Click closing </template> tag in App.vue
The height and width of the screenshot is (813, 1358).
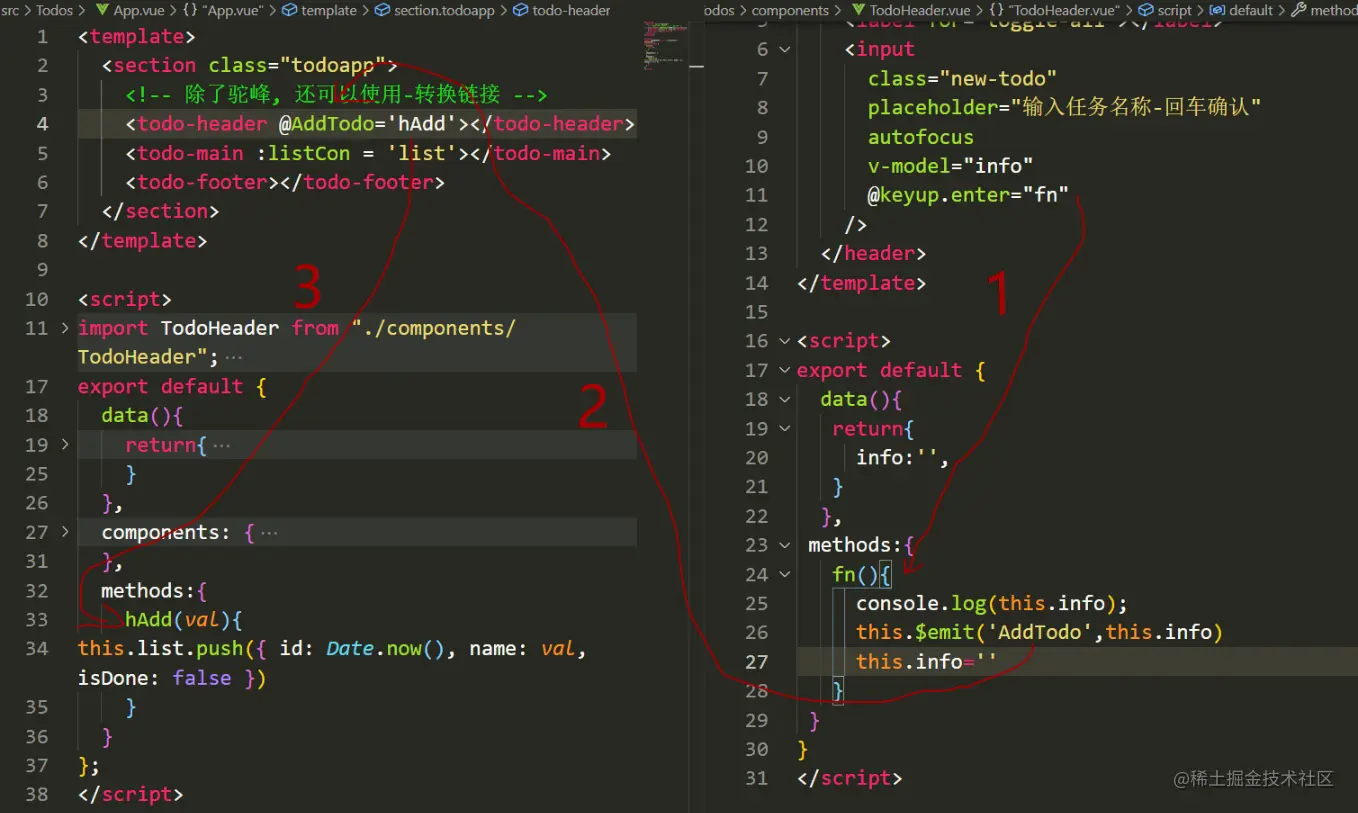(142, 241)
